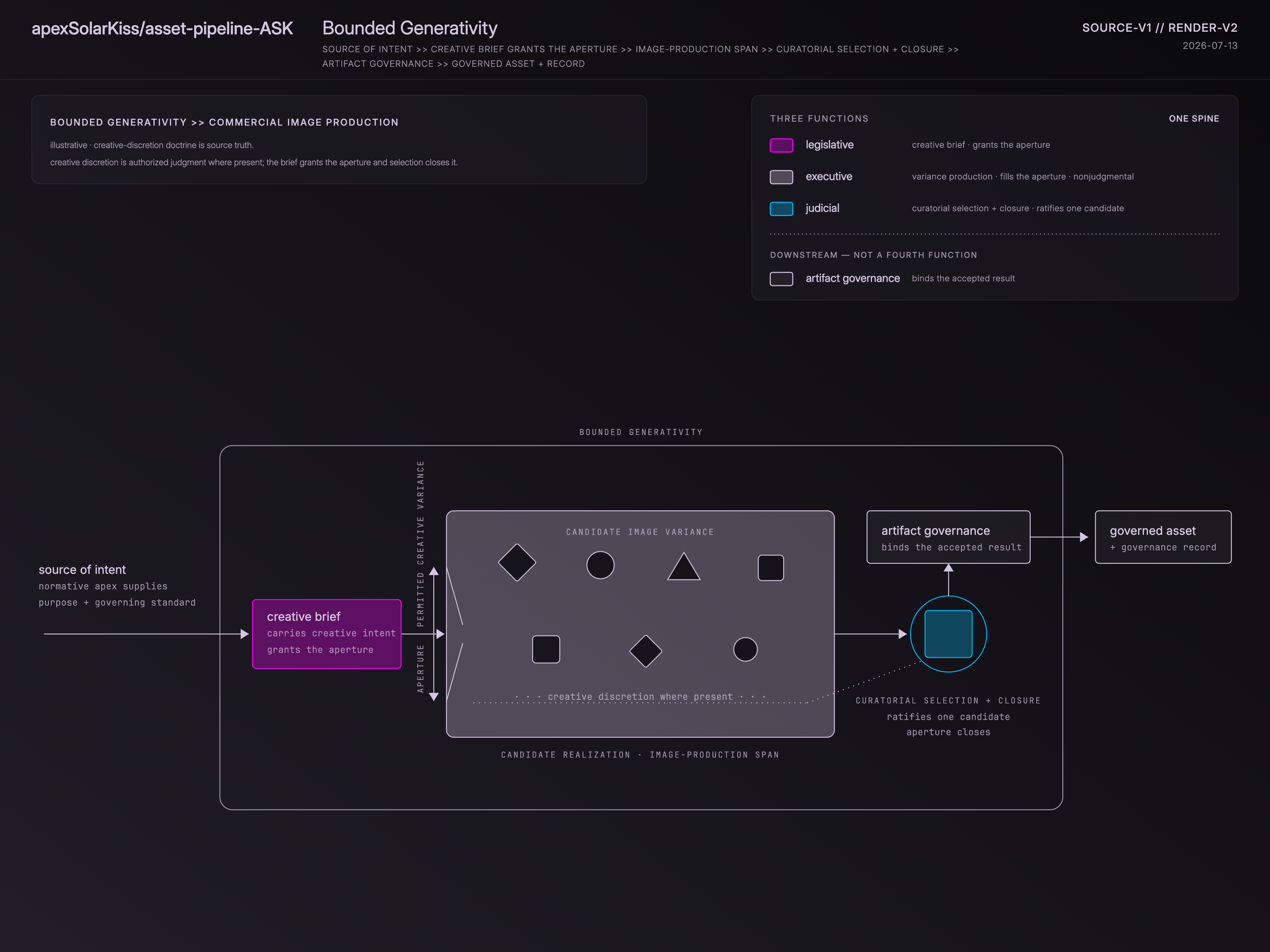Click 'purpose + governing standard' text
Screen dimensions: 1270x952
(117, 603)
